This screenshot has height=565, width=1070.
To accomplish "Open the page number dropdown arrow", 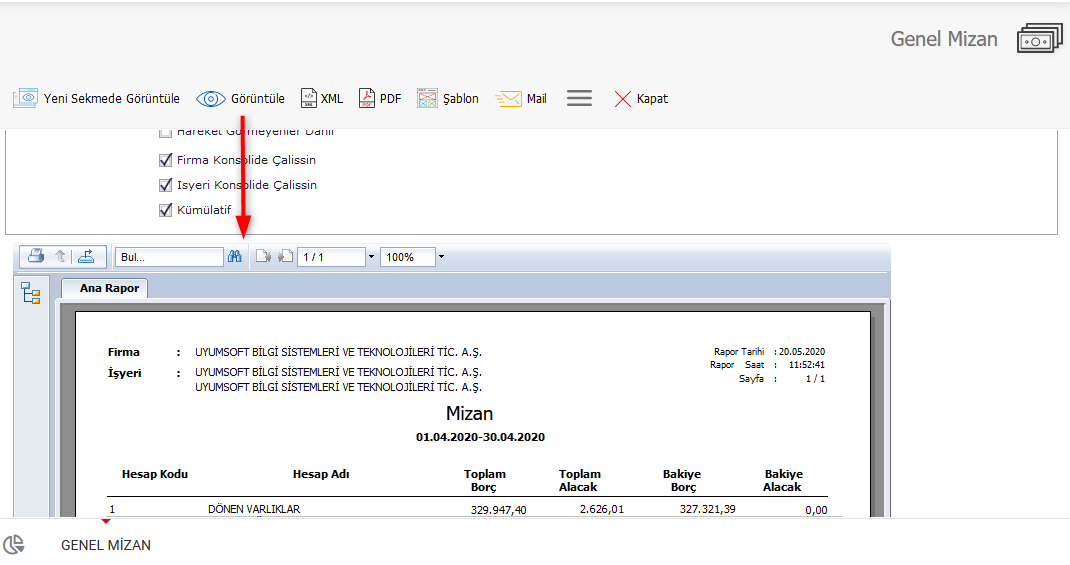I will tap(372, 257).
